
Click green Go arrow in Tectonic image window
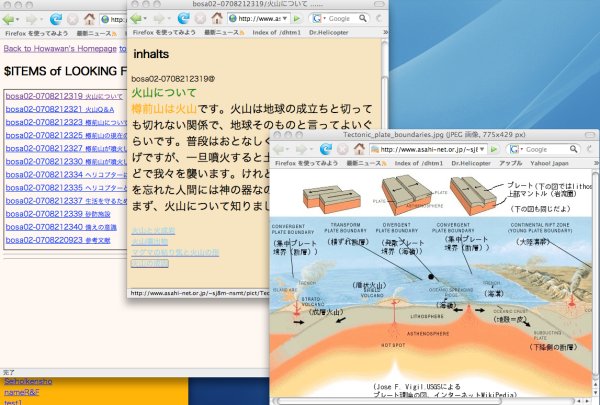(x=494, y=149)
